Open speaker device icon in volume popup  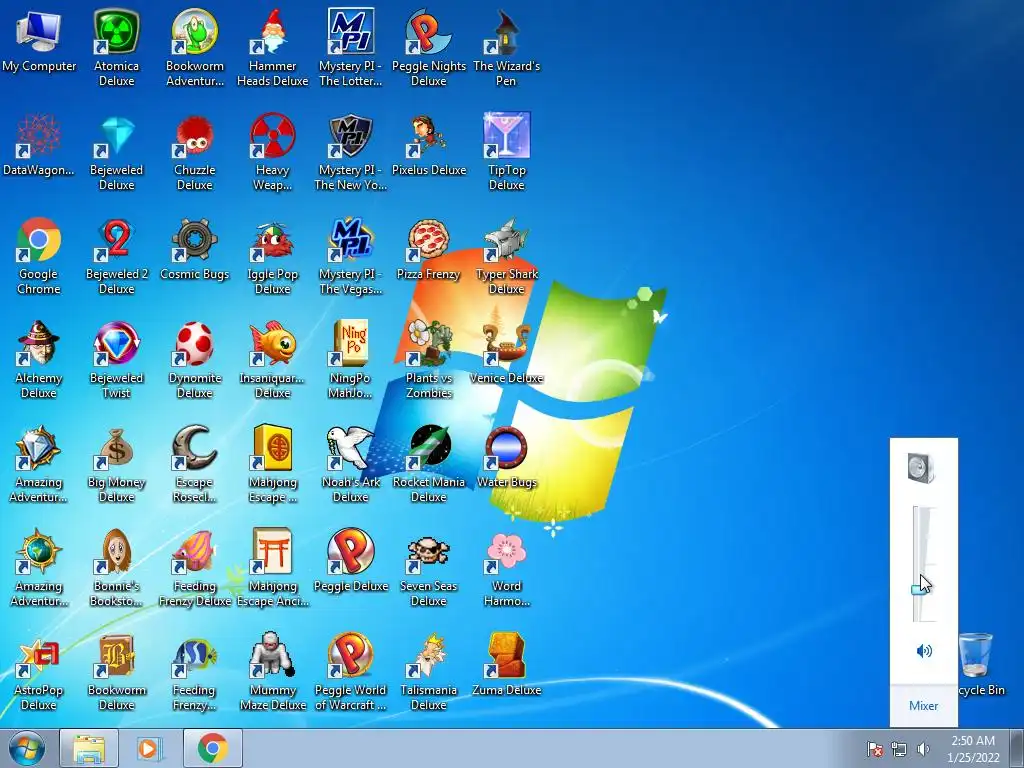[x=921, y=468]
